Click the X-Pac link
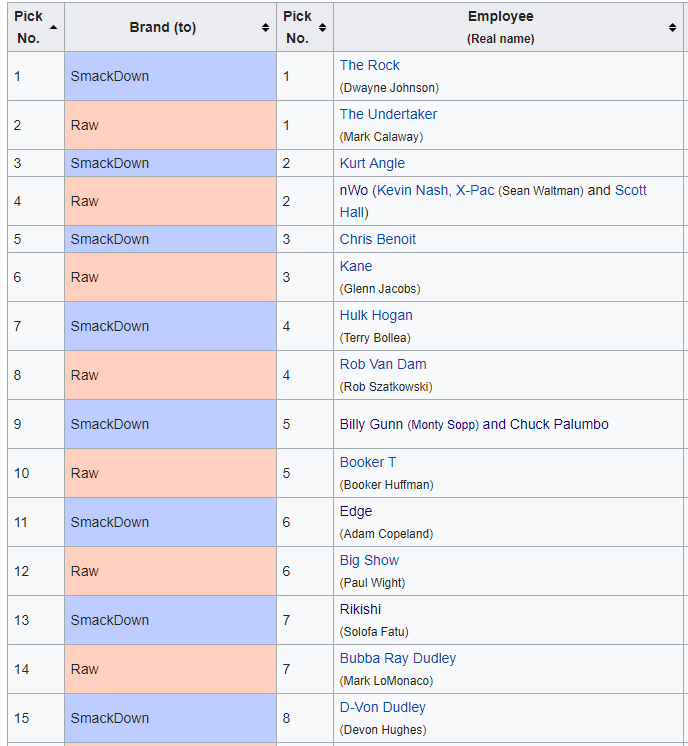This screenshot has width=688, height=746. (x=475, y=190)
